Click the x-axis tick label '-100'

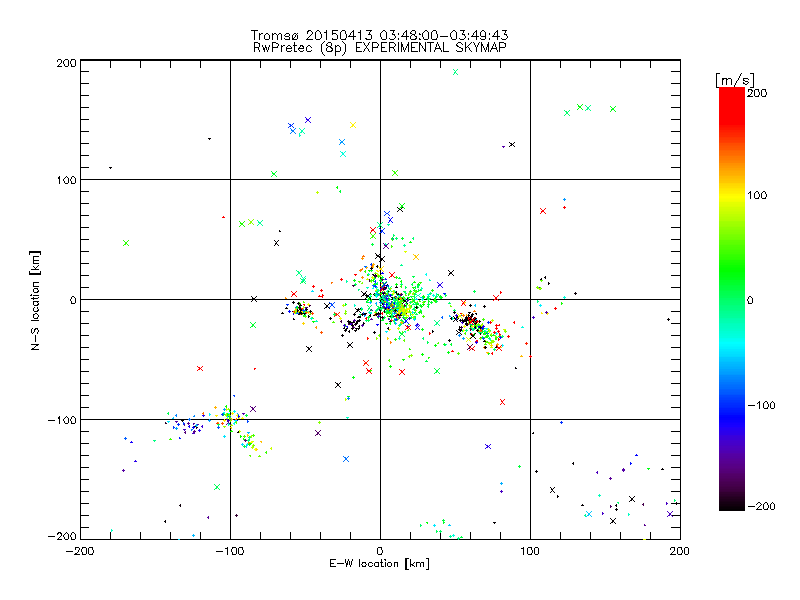[230, 551]
